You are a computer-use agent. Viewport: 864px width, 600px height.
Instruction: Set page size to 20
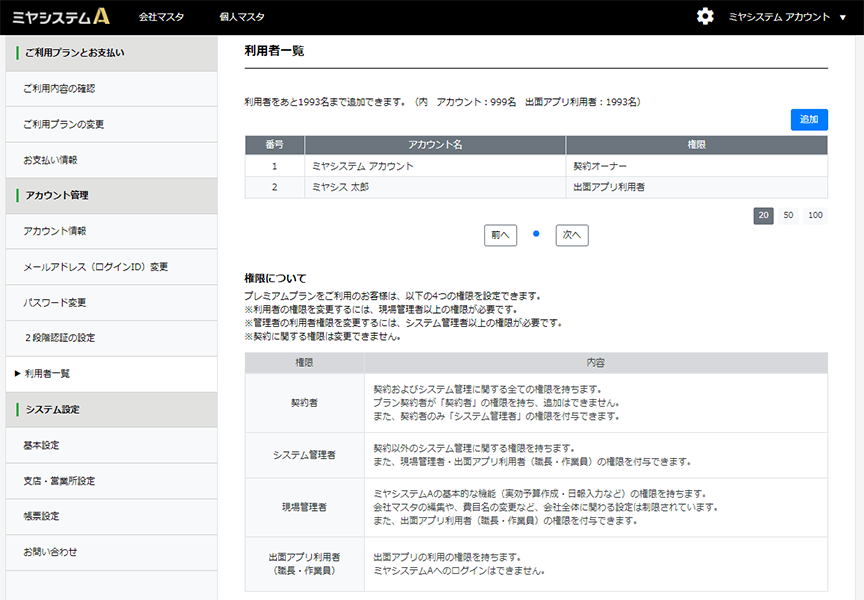(763, 215)
